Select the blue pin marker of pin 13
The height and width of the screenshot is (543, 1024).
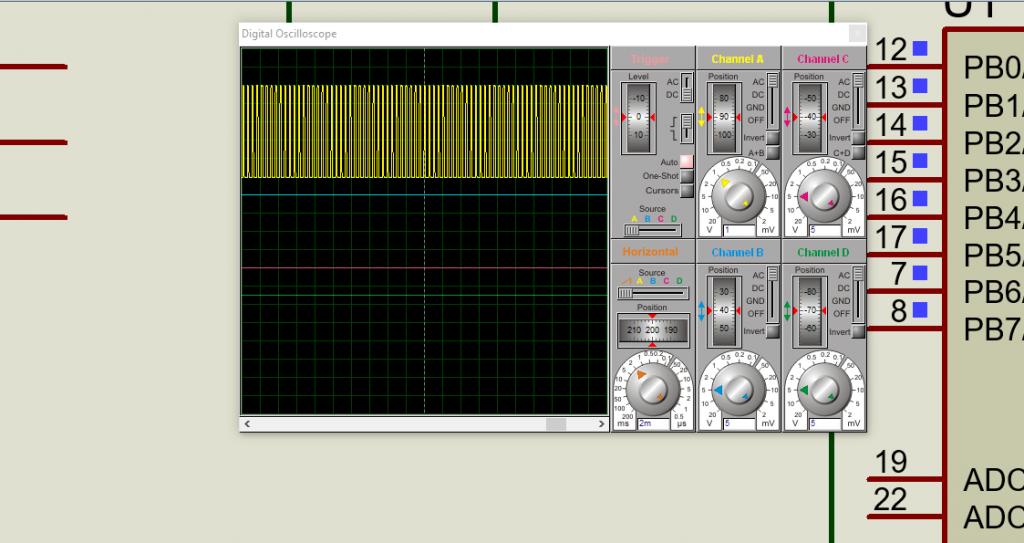[920, 86]
